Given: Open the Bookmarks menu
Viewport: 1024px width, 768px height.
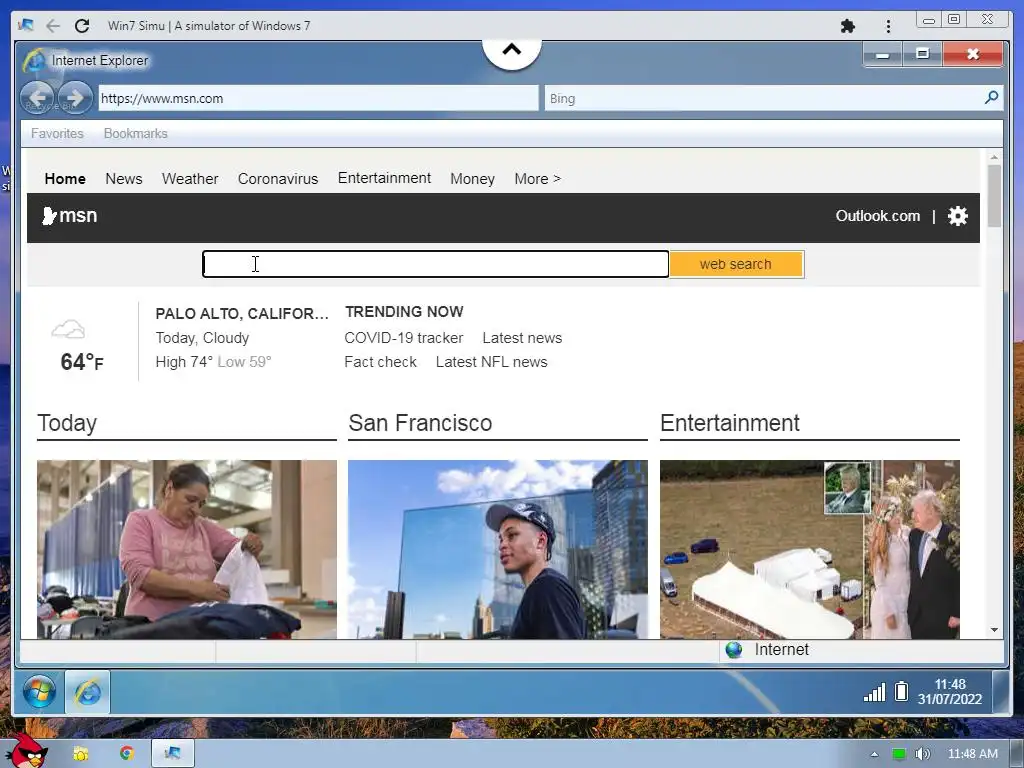Looking at the screenshot, I should click(x=136, y=133).
